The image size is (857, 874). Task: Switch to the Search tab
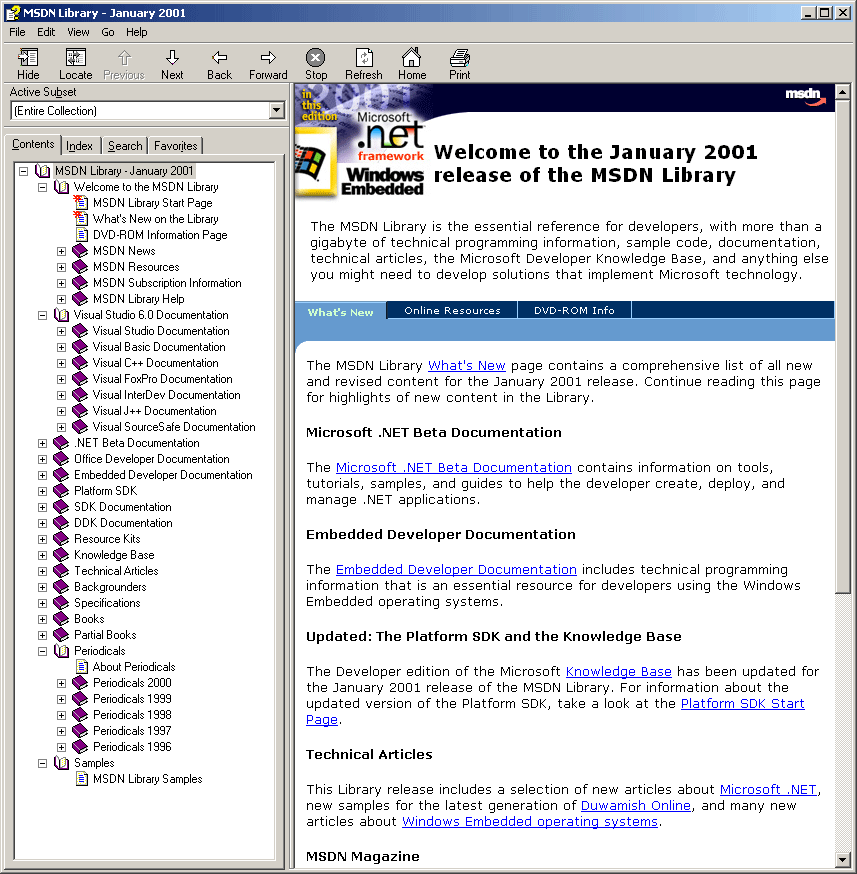[125, 145]
